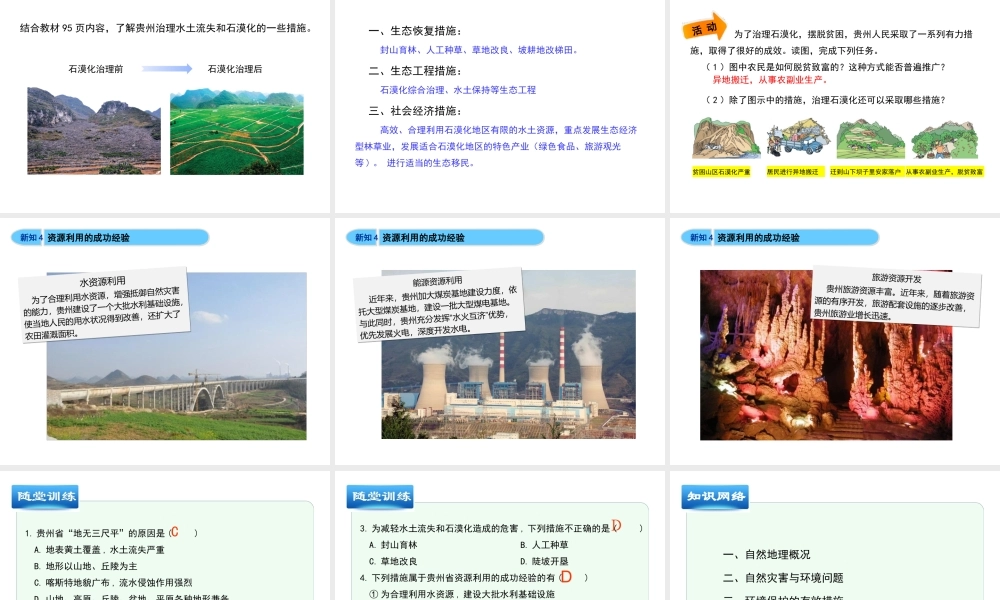Screen dimensions: 1000x600
Task: Click question 1 about 地无三尺平
Action: [111, 533]
